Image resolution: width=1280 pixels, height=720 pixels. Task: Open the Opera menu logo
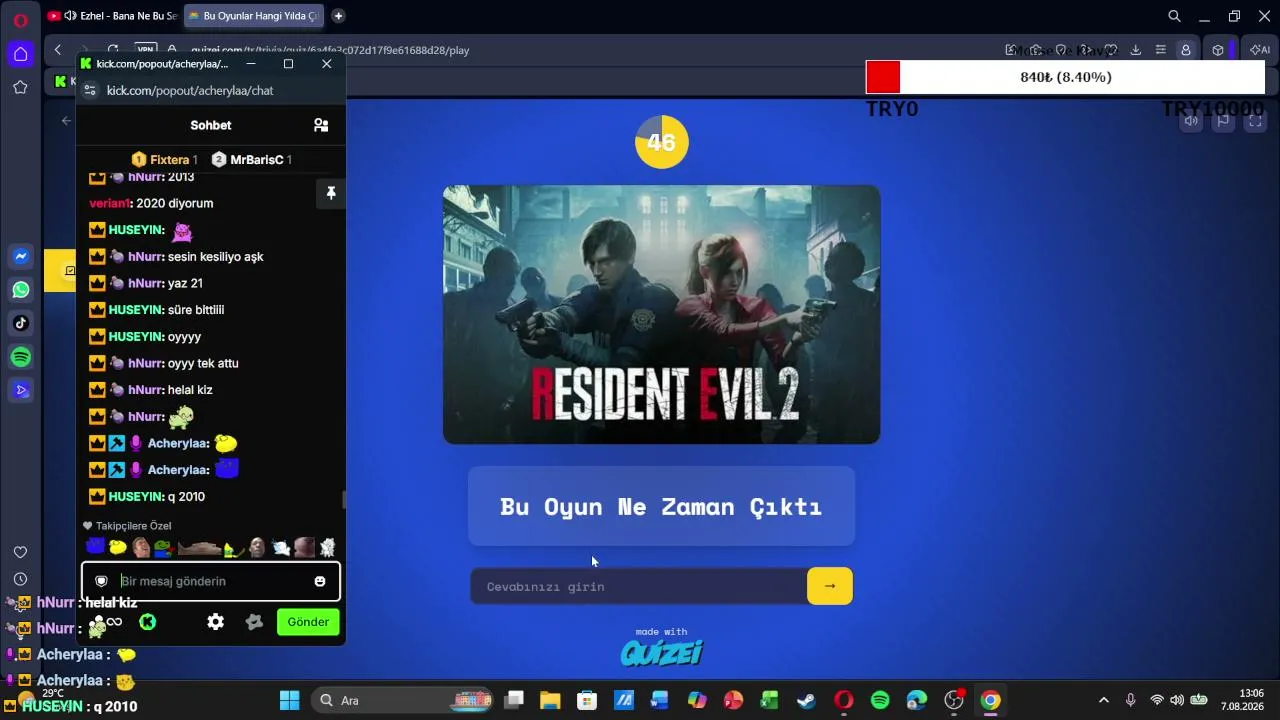coord(20,19)
